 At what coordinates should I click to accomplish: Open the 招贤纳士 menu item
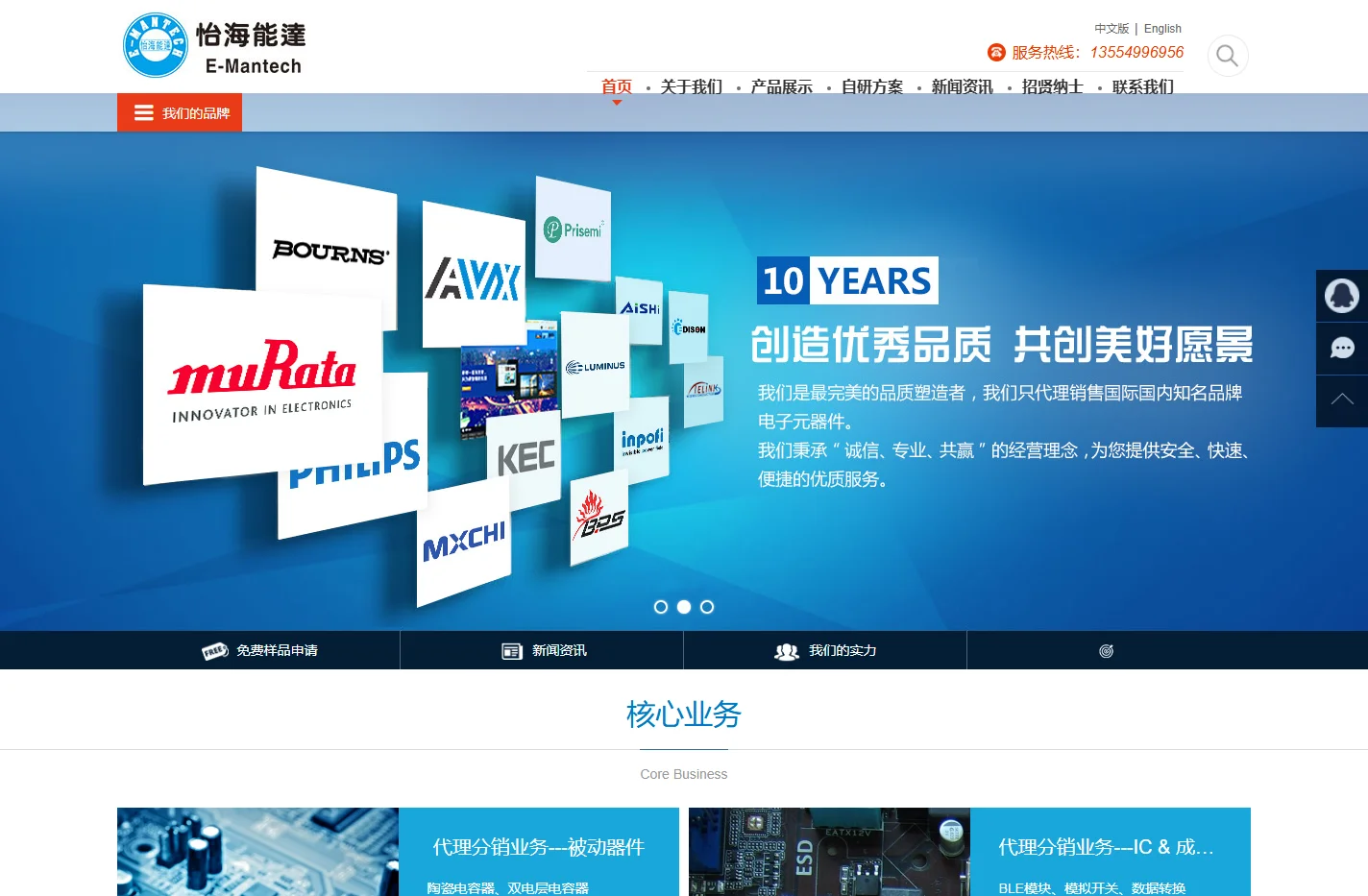click(1053, 86)
